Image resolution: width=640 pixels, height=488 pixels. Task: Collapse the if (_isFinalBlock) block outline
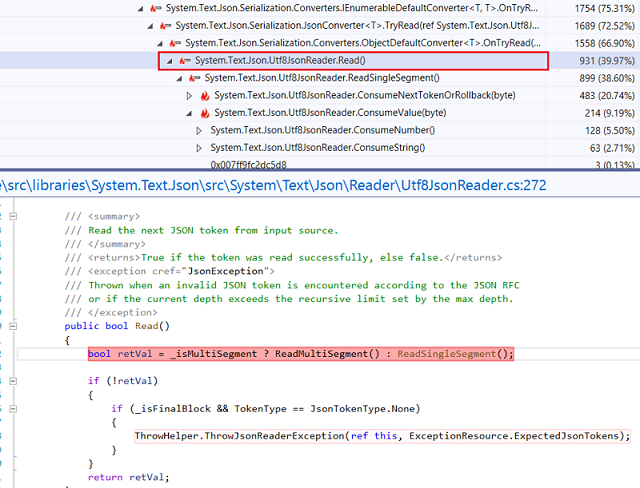tap(13, 409)
